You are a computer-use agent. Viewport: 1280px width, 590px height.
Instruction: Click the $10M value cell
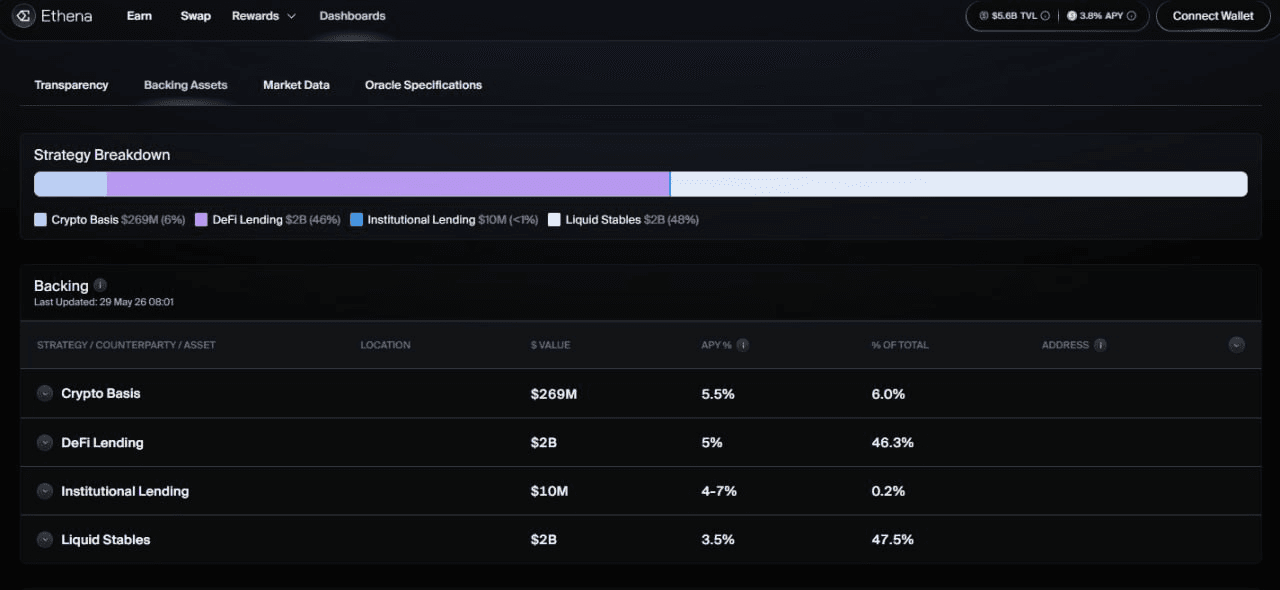point(549,491)
